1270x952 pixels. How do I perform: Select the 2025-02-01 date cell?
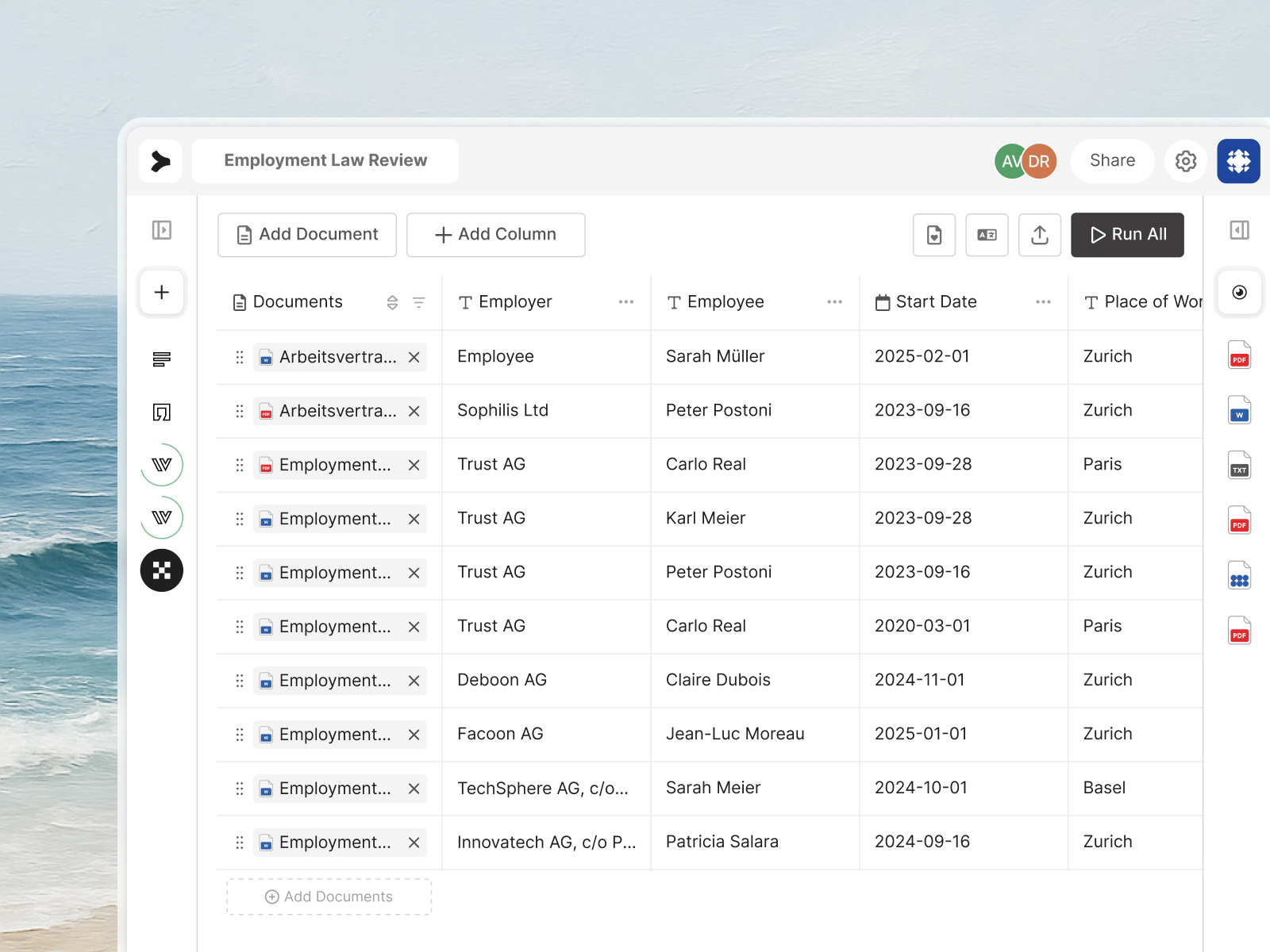[964, 357]
